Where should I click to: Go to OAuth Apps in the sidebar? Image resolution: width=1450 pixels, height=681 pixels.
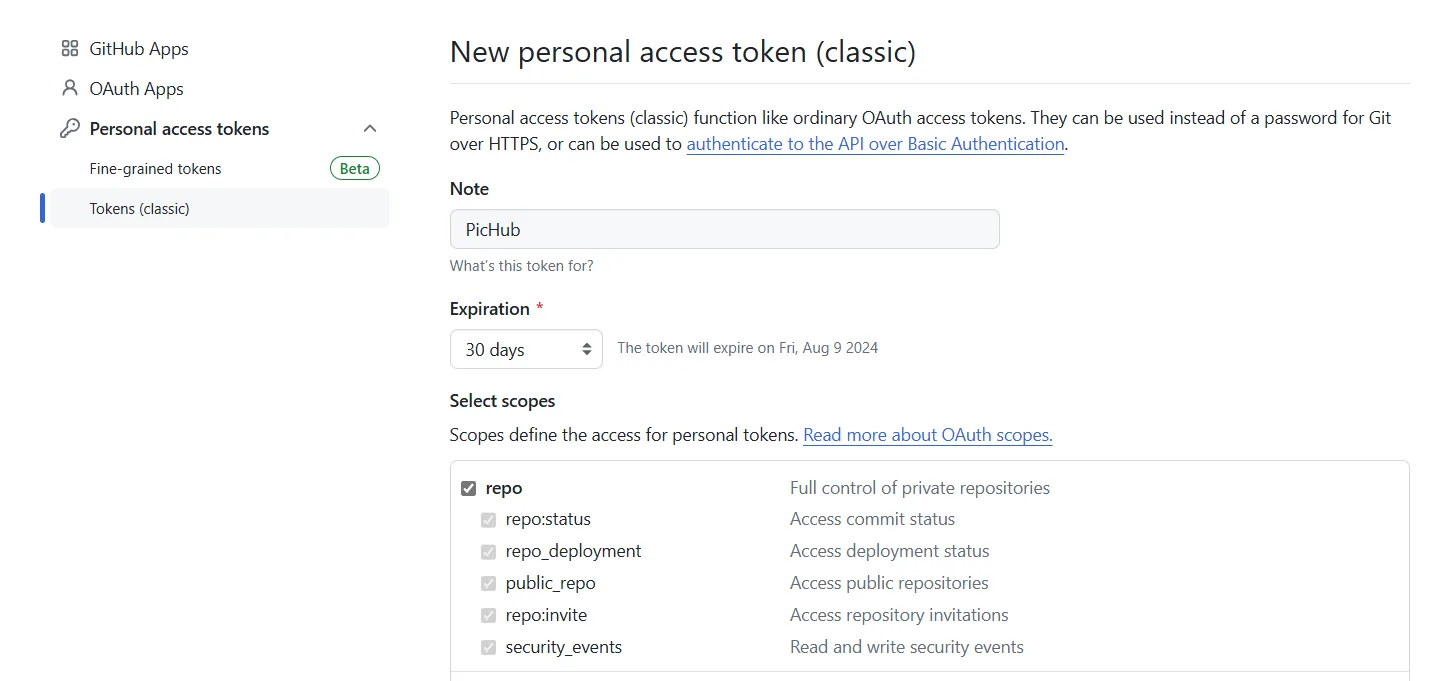(x=136, y=88)
